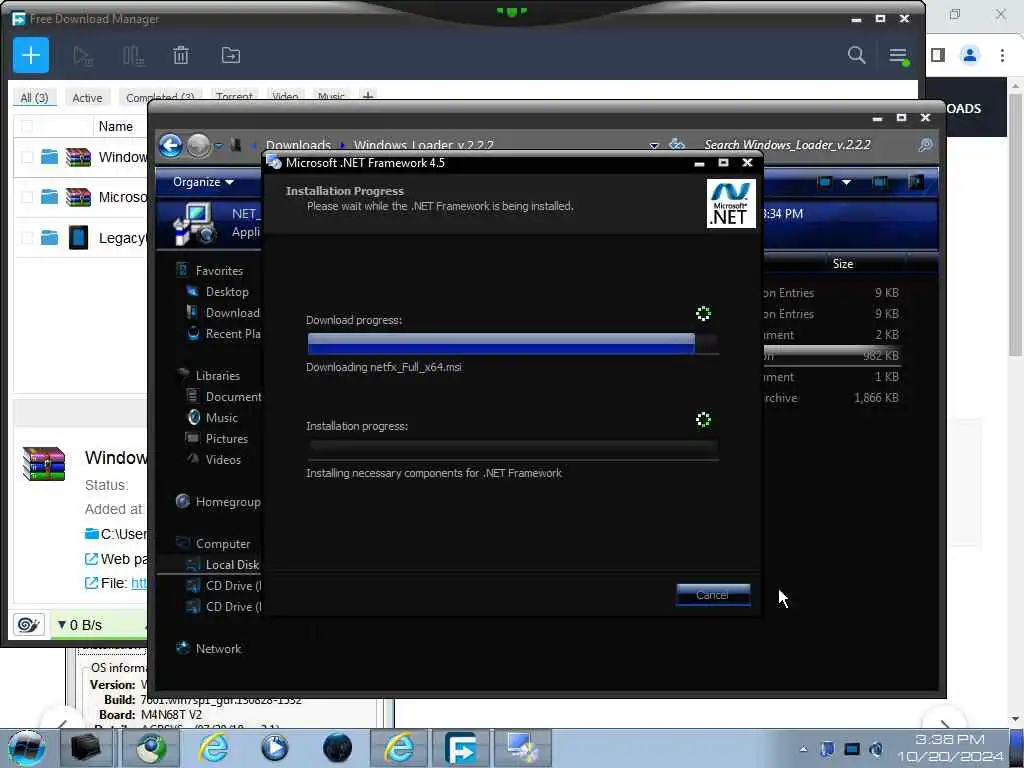
Task: Open the Organize dropdown menu
Action: pos(203,182)
